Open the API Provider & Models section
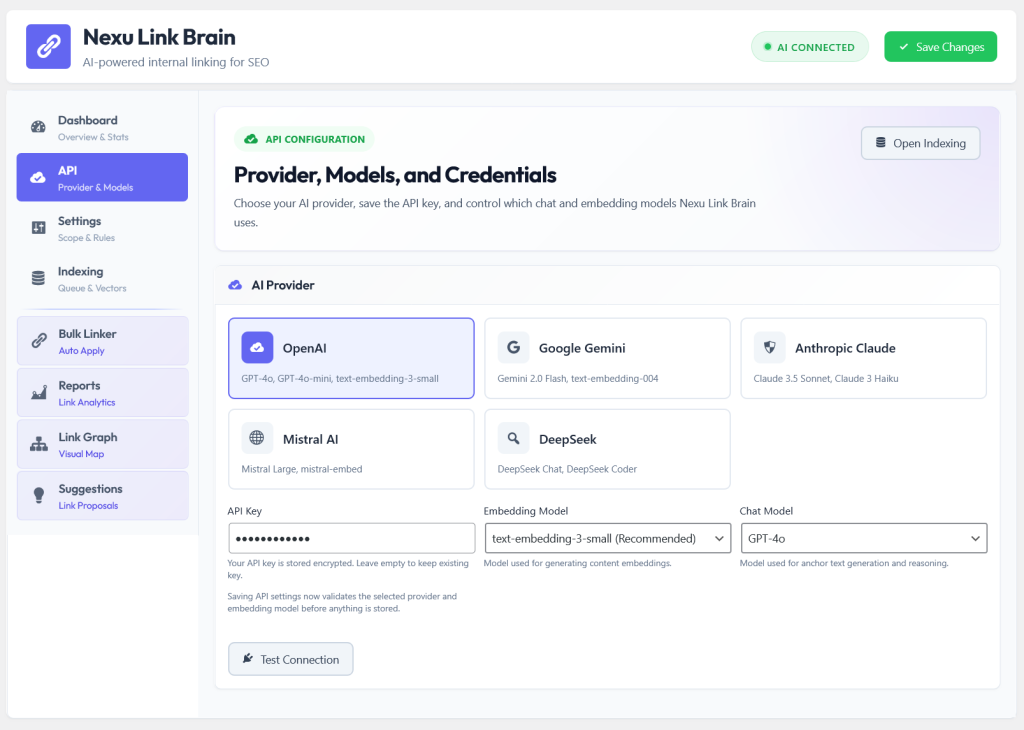 (103, 178)
